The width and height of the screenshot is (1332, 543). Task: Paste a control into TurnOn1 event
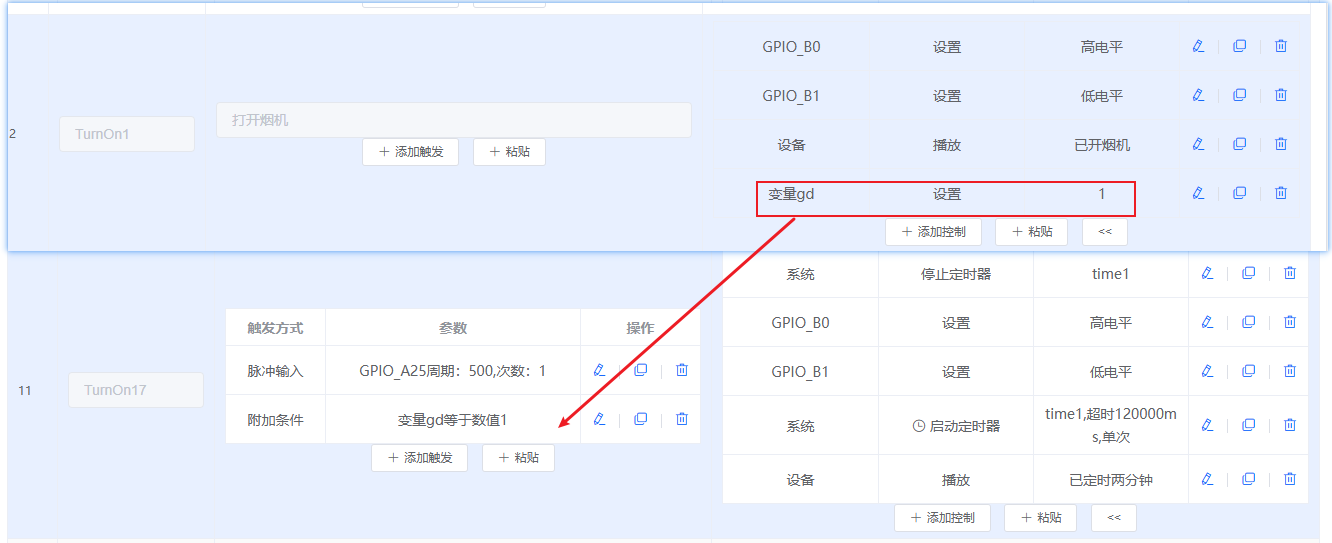1031,231
